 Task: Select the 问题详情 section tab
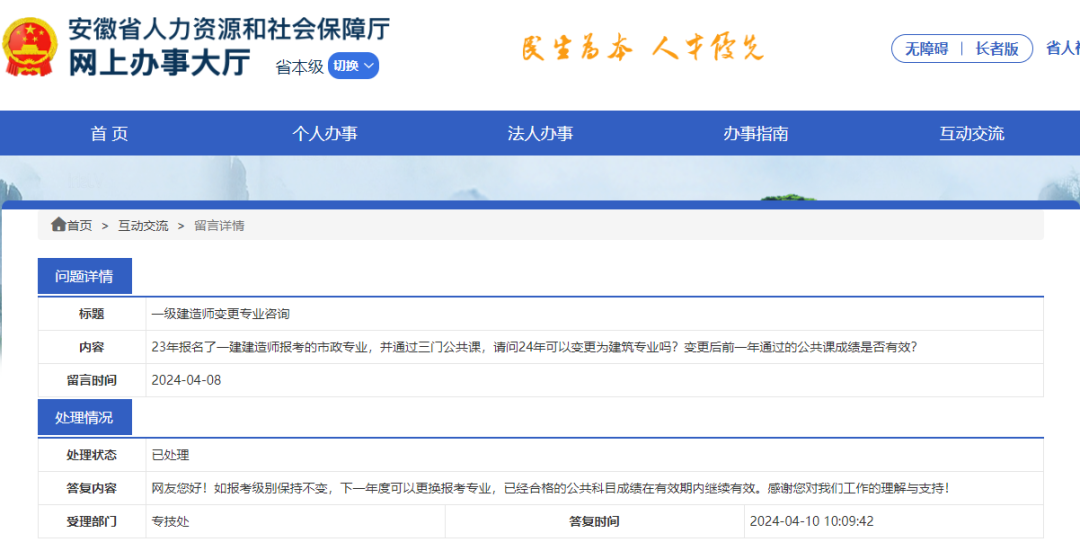click(x=85, y=276)
